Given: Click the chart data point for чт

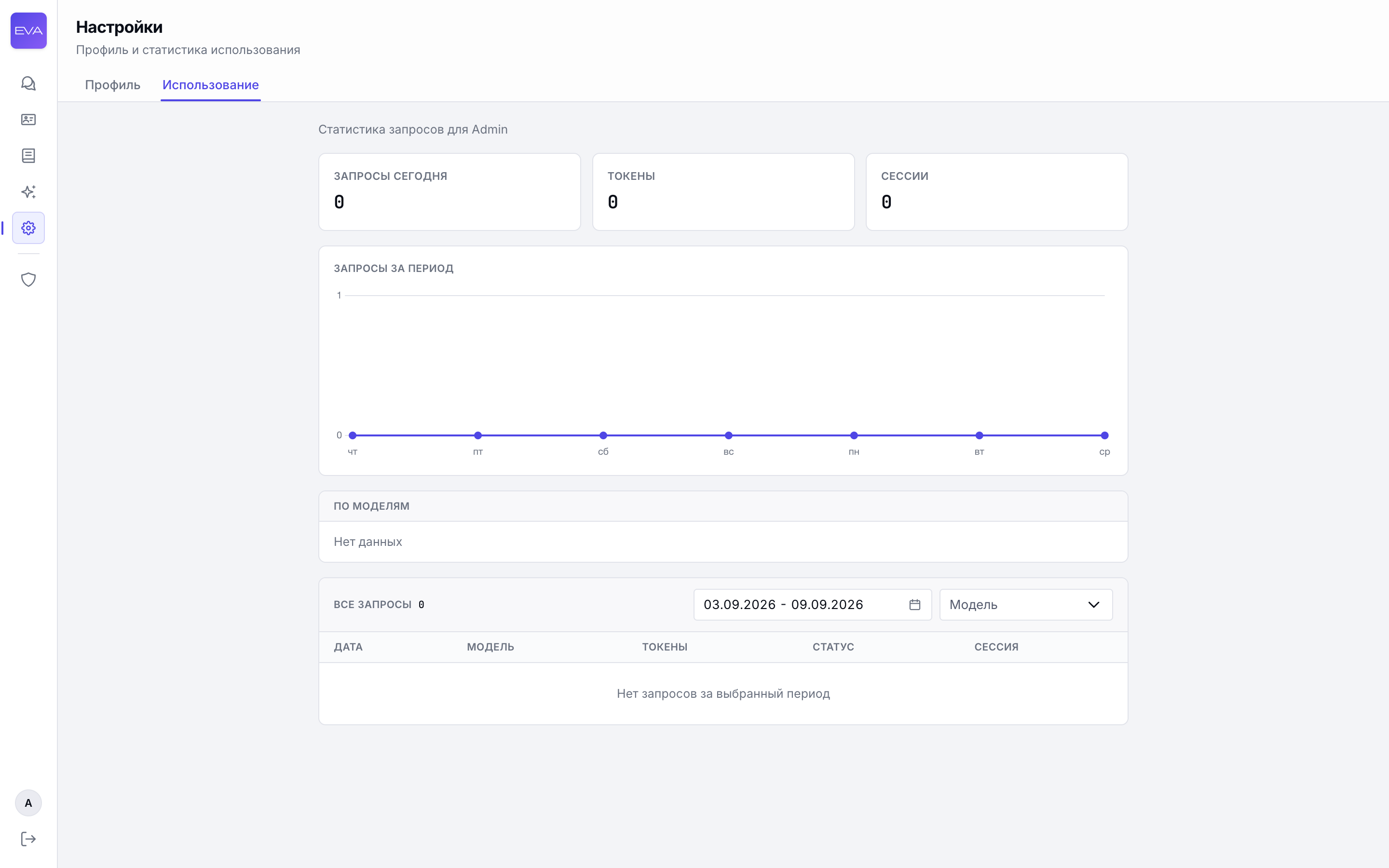Looking at the screenshot, I should tap(353, 435).
